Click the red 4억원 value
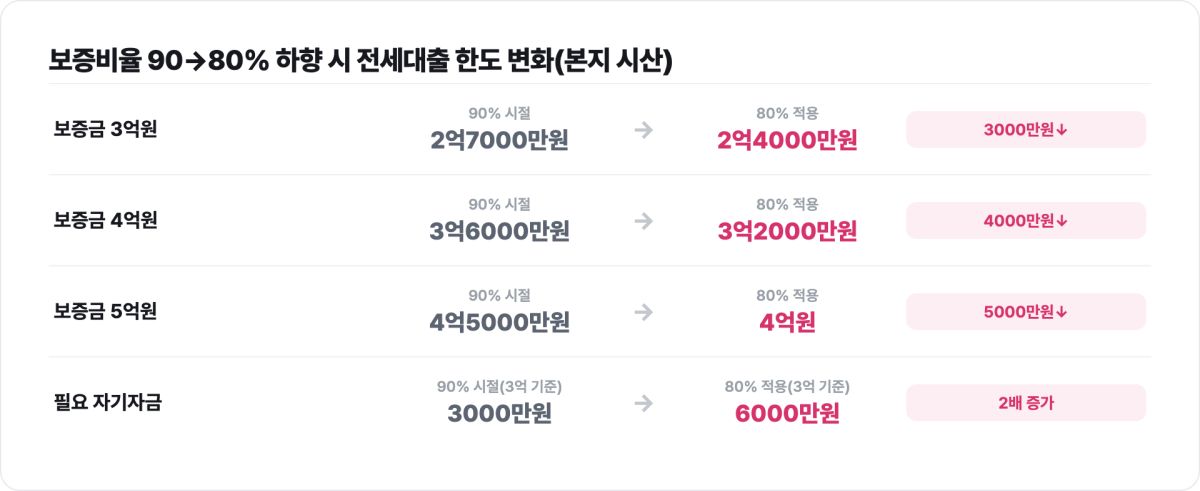This screenshot has width=1200, height=491. (x=787, y=323)
